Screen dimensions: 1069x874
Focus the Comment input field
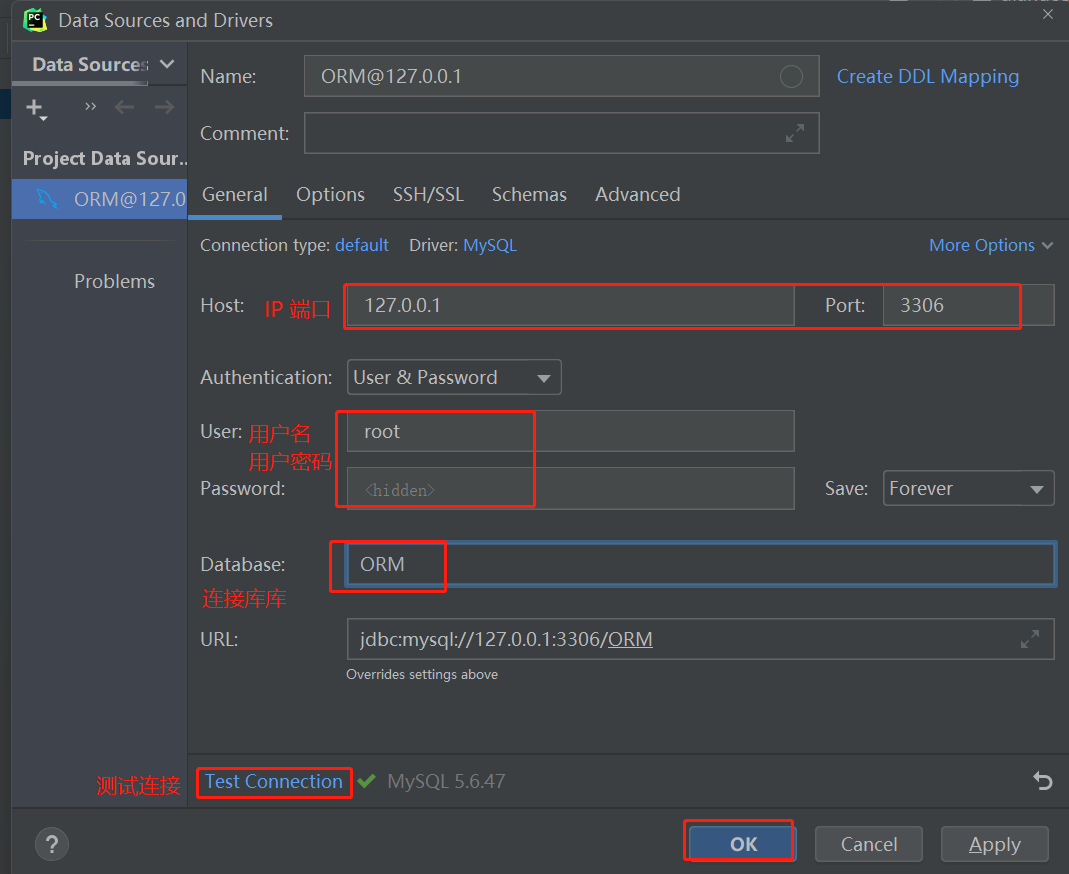(x=561, y=133)
